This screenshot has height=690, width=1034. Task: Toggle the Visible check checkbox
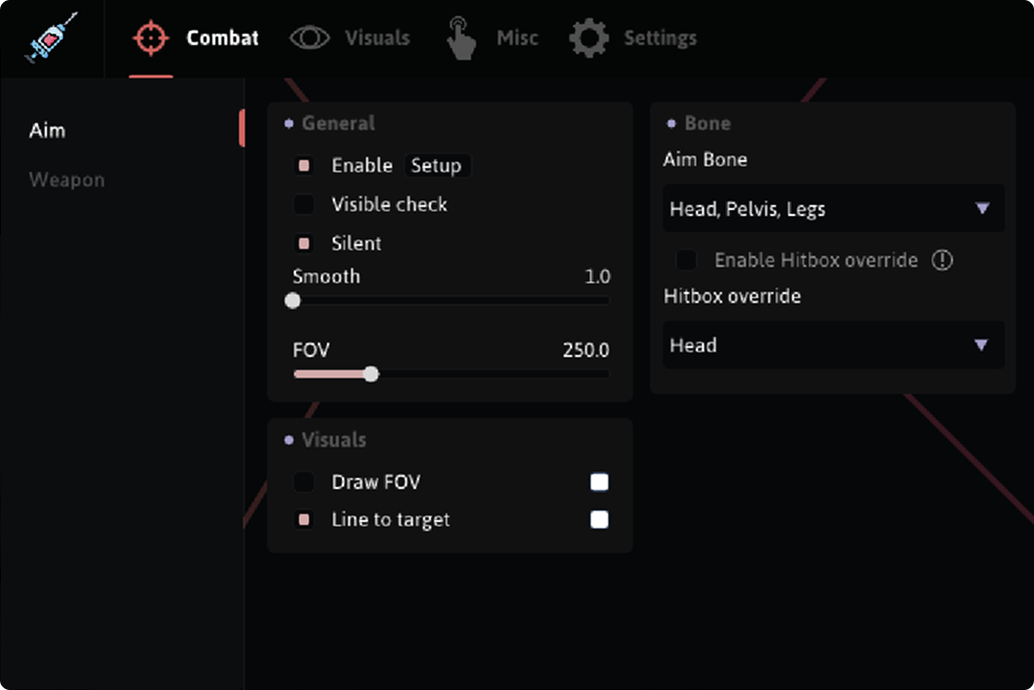(304, 205)
